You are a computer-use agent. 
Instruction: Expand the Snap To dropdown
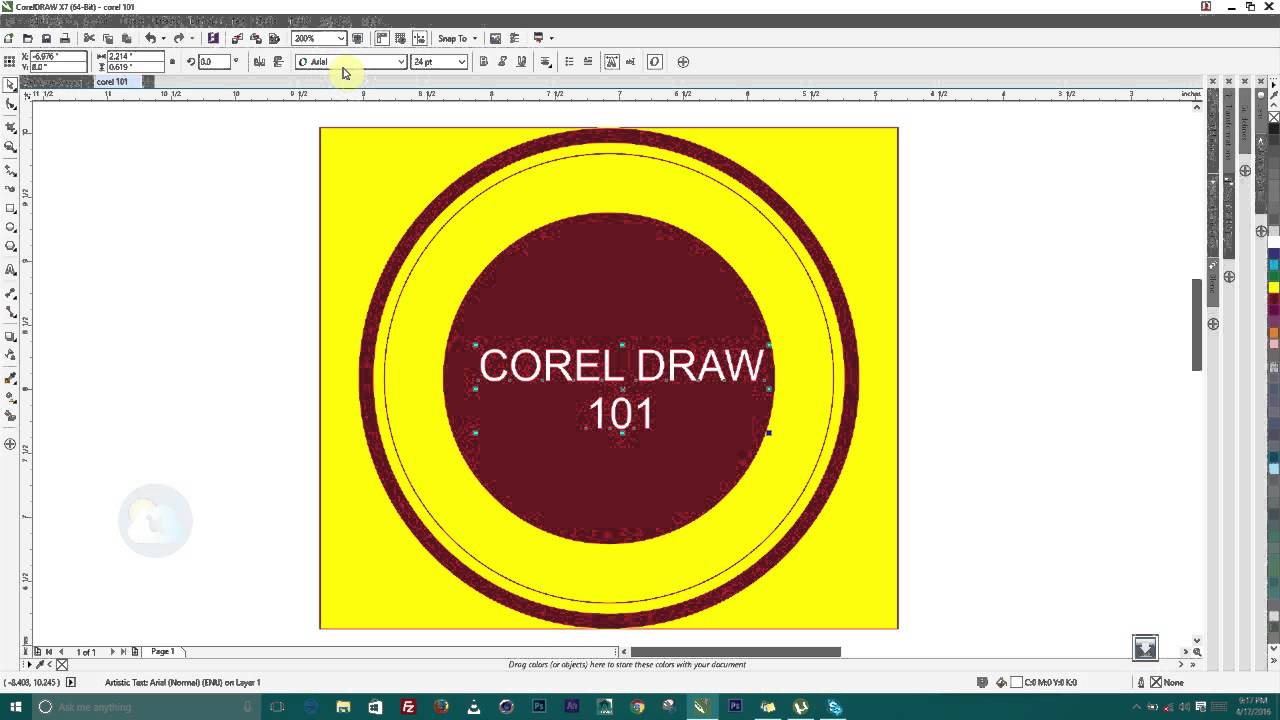473,39
